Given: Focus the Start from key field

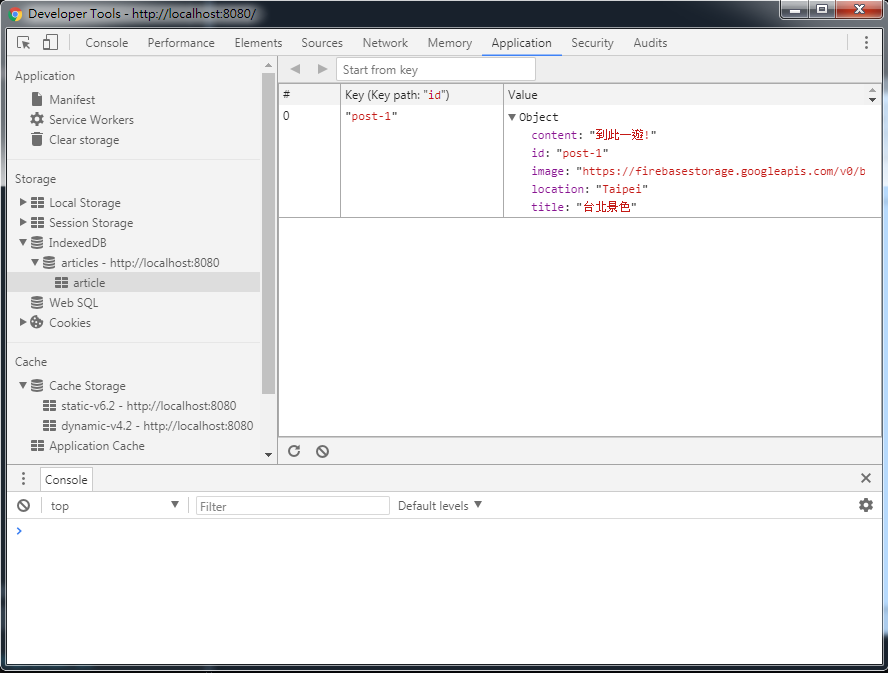Looking at the screenshot, I should point(436,70).
